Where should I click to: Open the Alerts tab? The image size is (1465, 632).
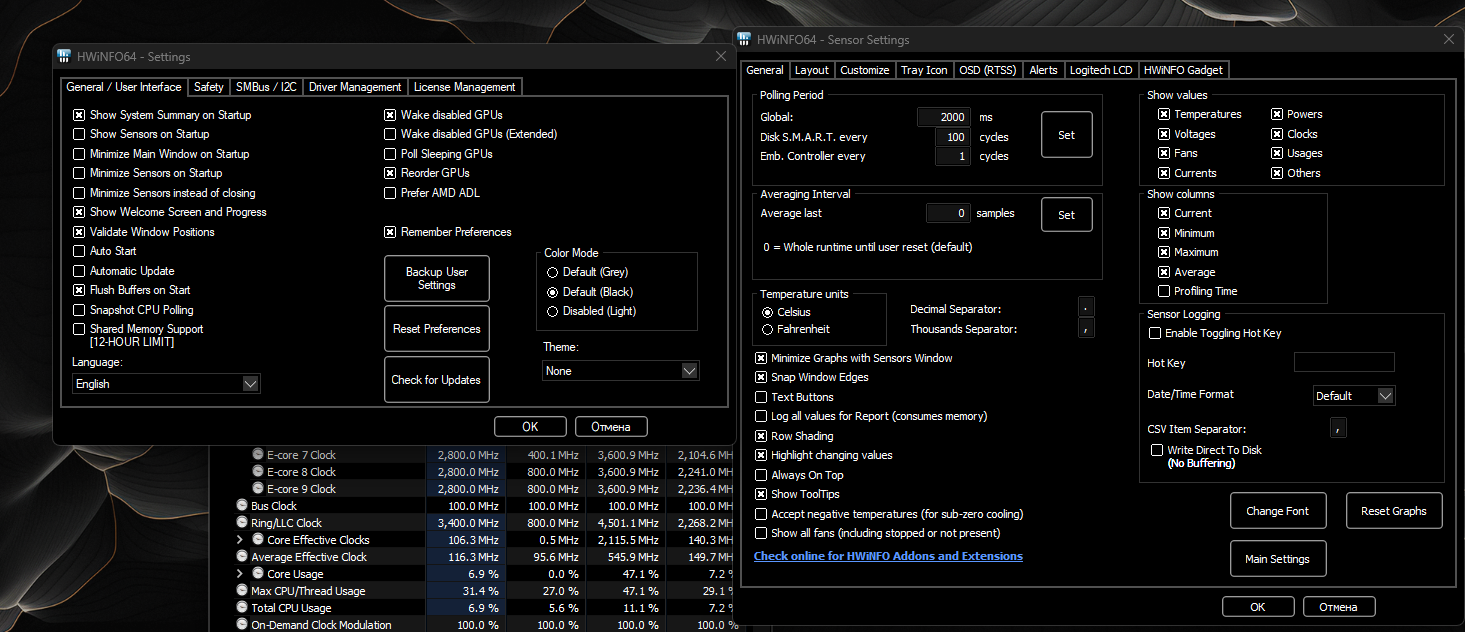coord(1043,70)
